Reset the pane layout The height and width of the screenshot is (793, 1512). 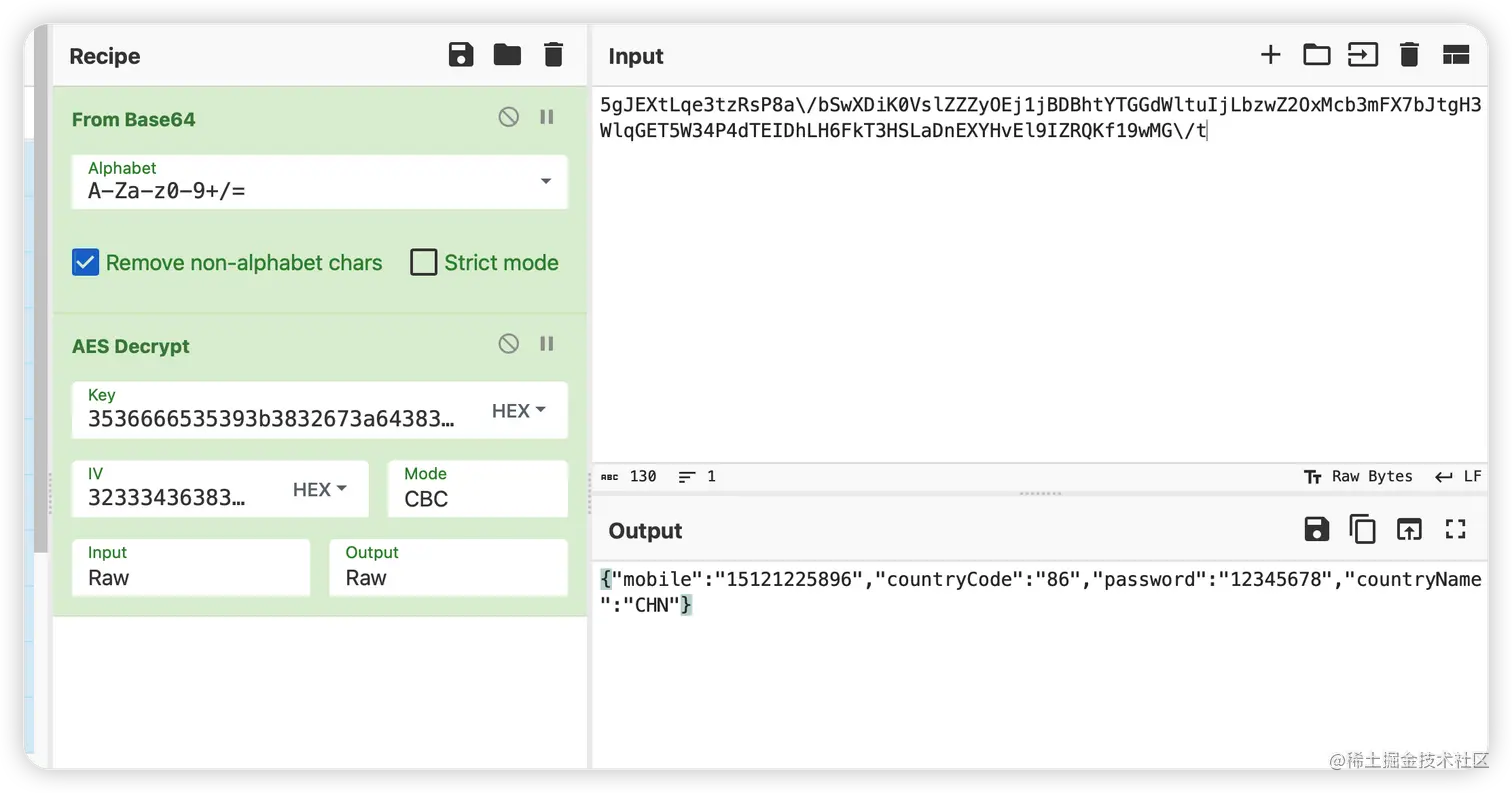point(1456,55)
